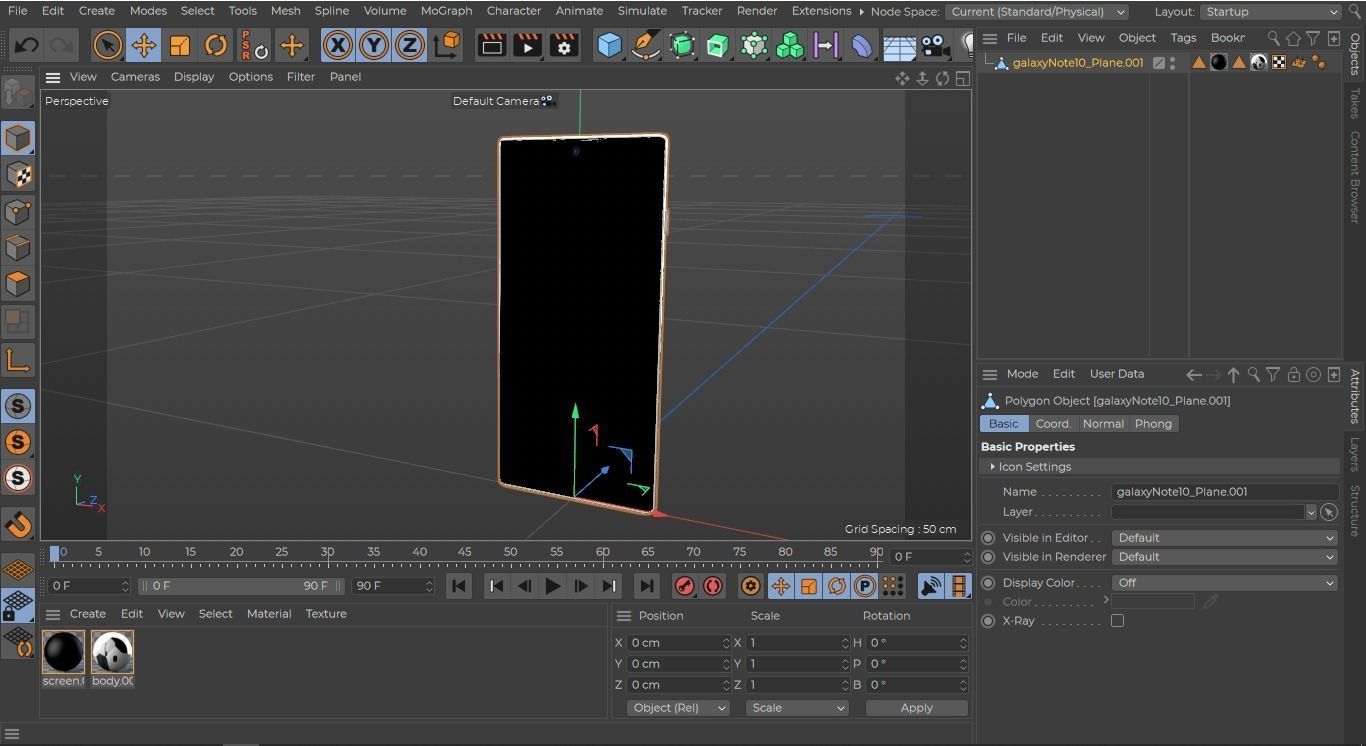Add a Cube primitive object
This screenshot has height=746, width=1366.
click(x=609, y=45)
